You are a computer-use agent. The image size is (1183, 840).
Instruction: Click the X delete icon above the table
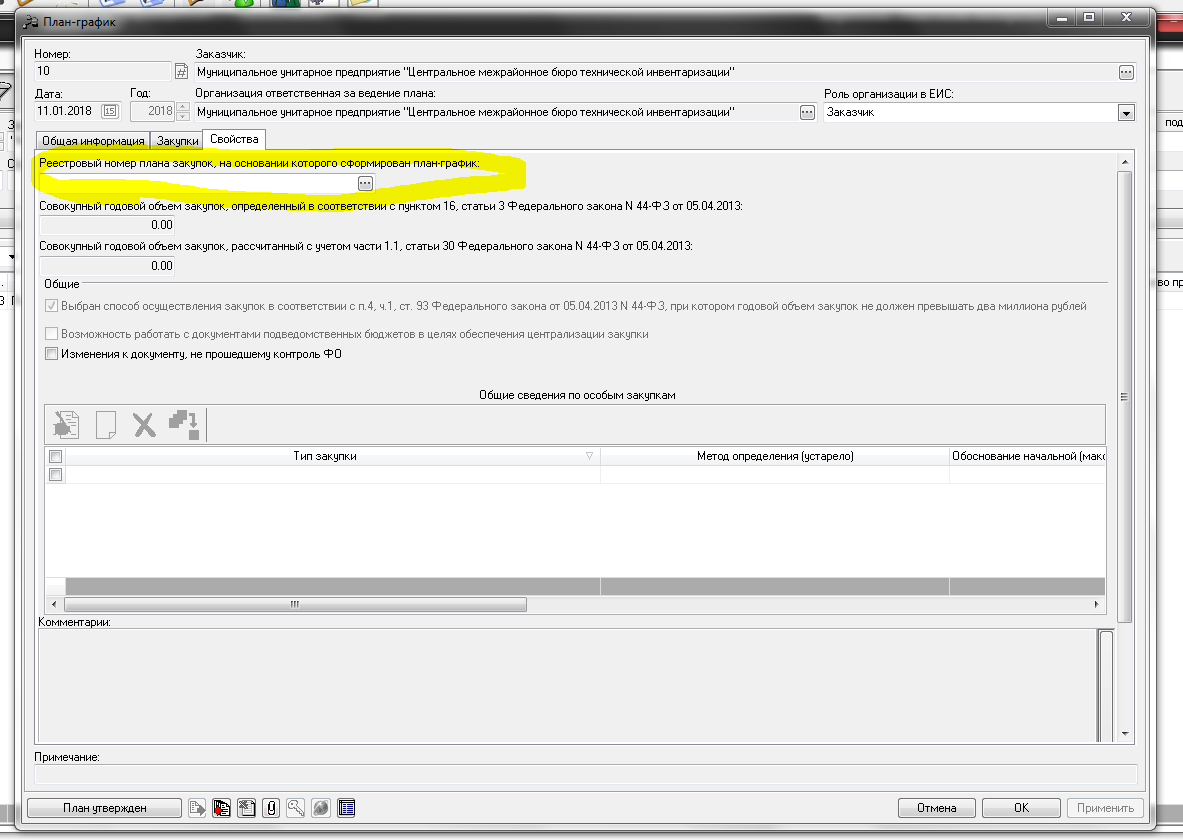pos(145,425)
